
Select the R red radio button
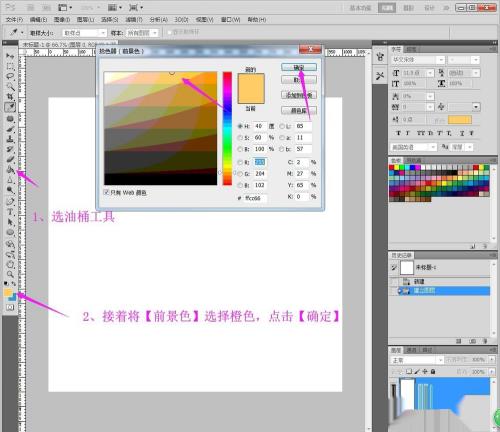coord(240,162)
